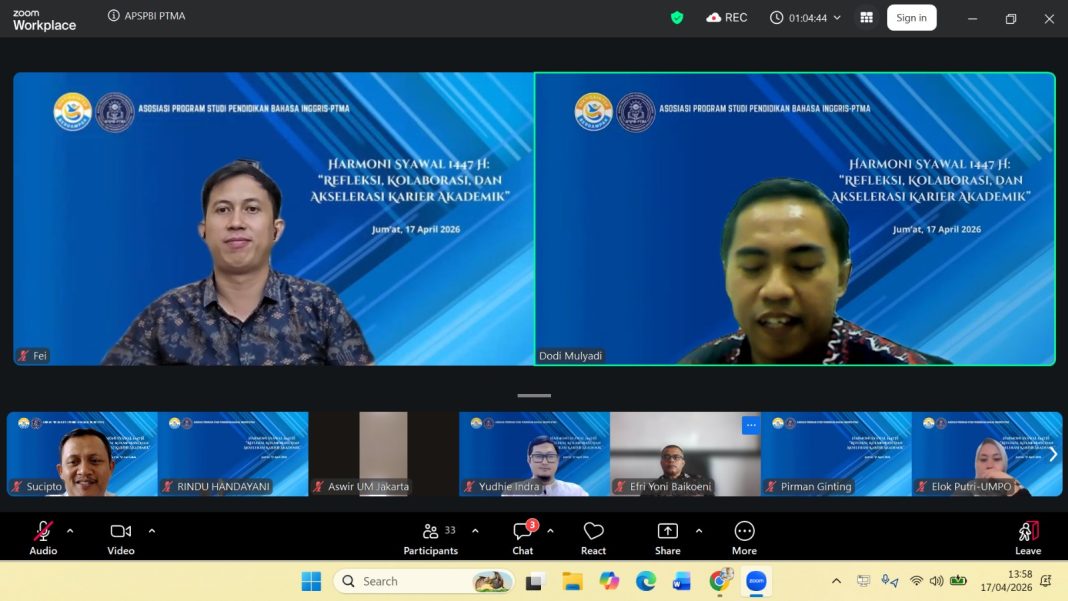Open options on Efri Yoni Baikoeni's tile
This screenshot has height=601, width=1068.
point(750,425)
